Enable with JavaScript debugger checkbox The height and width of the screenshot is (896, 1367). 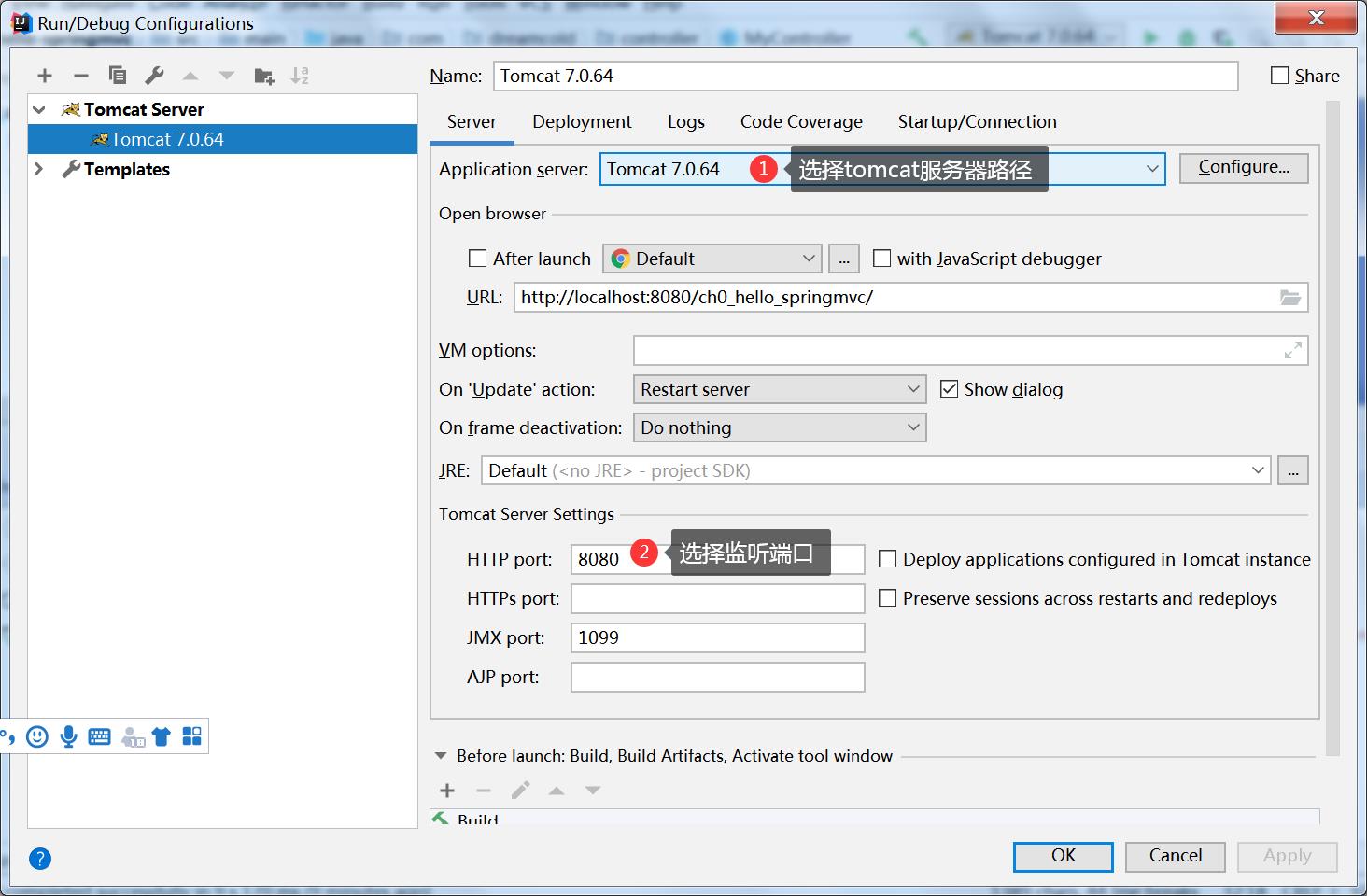(x=881, y=259)
